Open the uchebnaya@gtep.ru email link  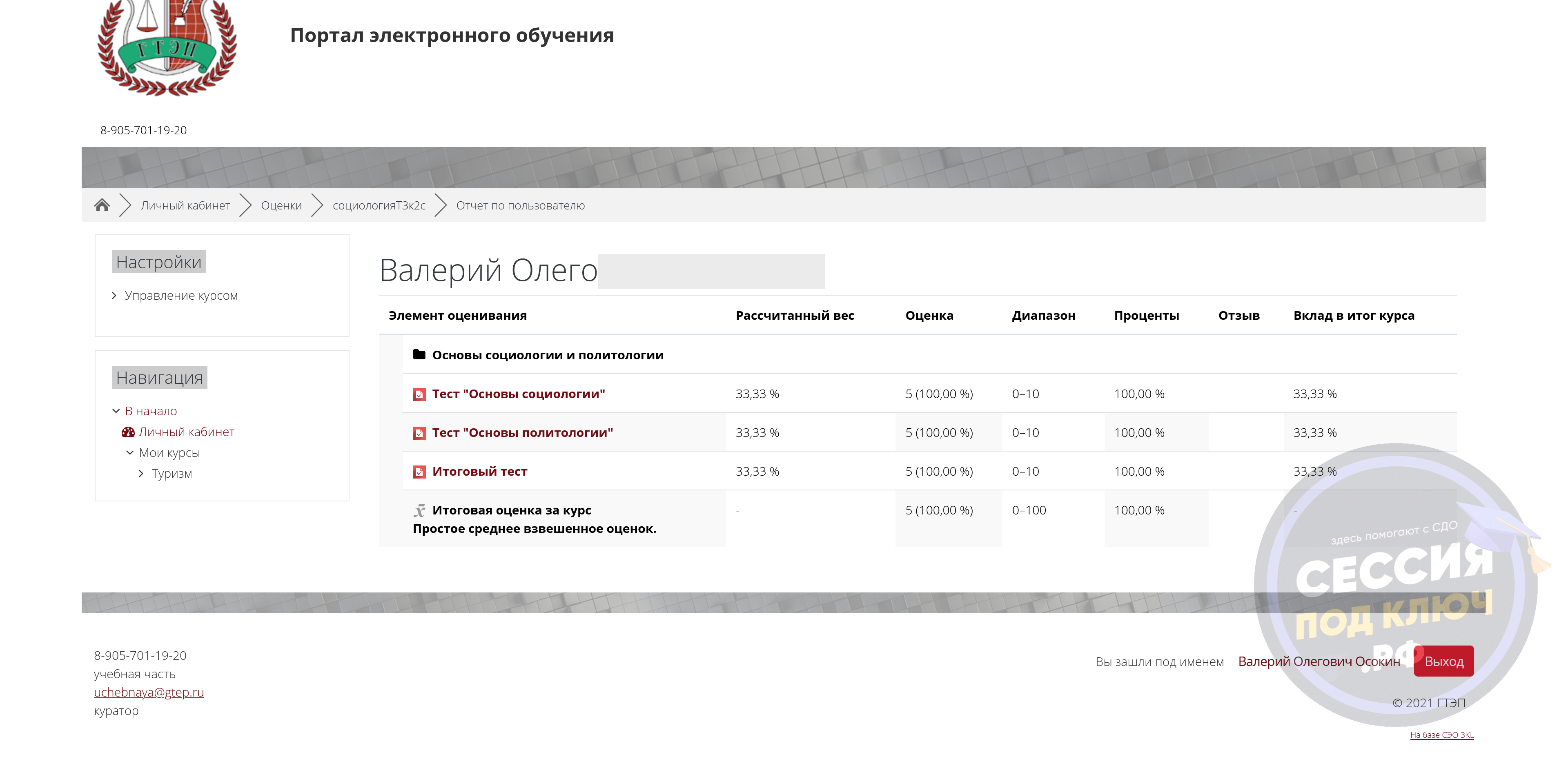(x=149, y=692)
